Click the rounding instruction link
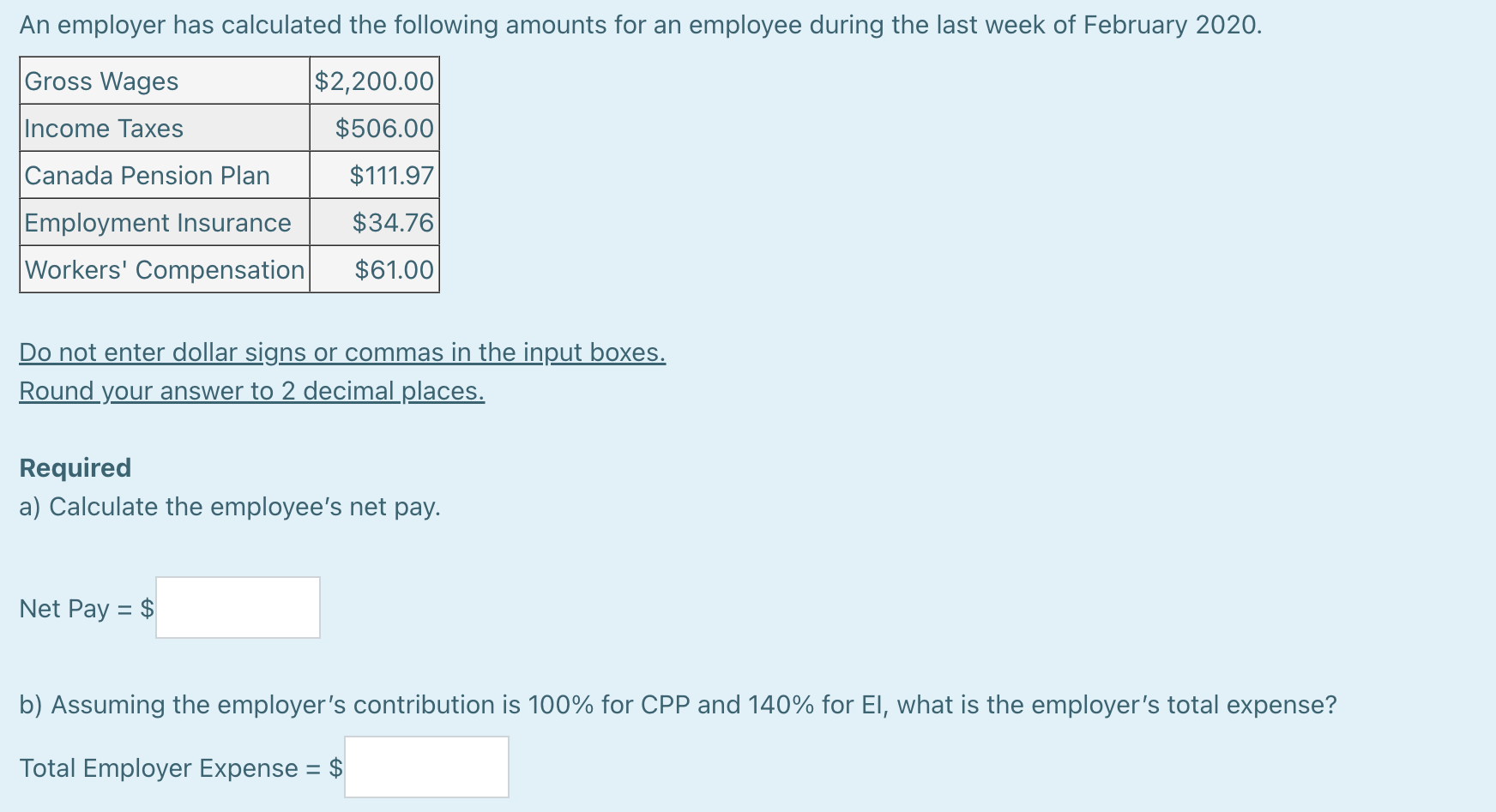The width and height of the screenshot is (1496, 812). point(251,391)
